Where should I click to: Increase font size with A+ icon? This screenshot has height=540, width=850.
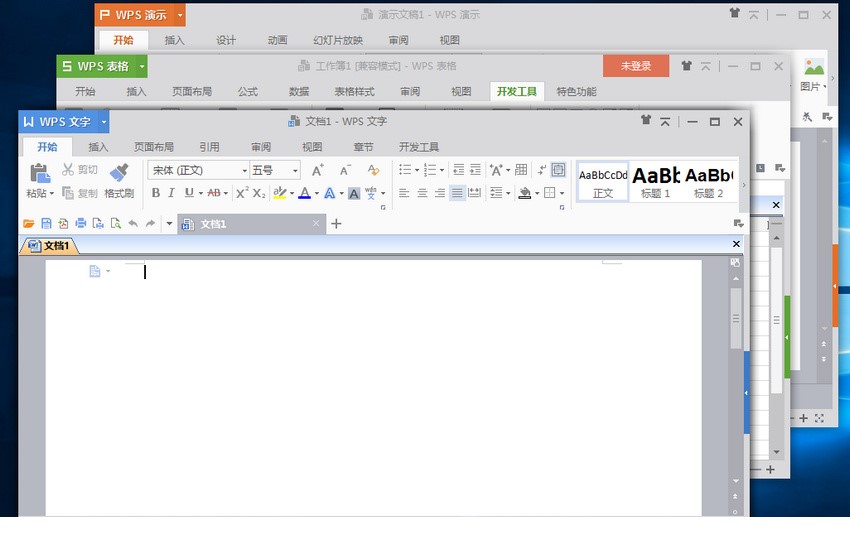coord(318,170)
